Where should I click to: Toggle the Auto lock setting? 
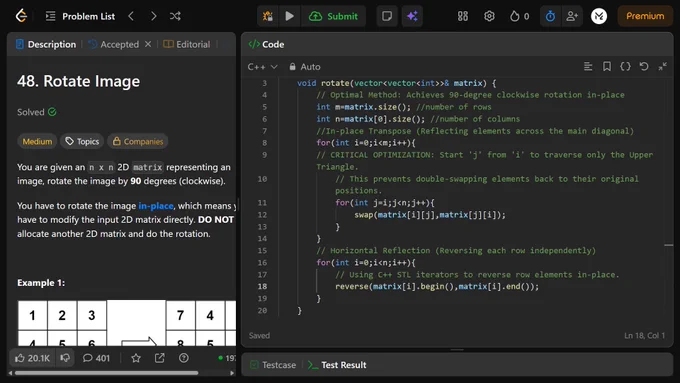click(304, 67)
